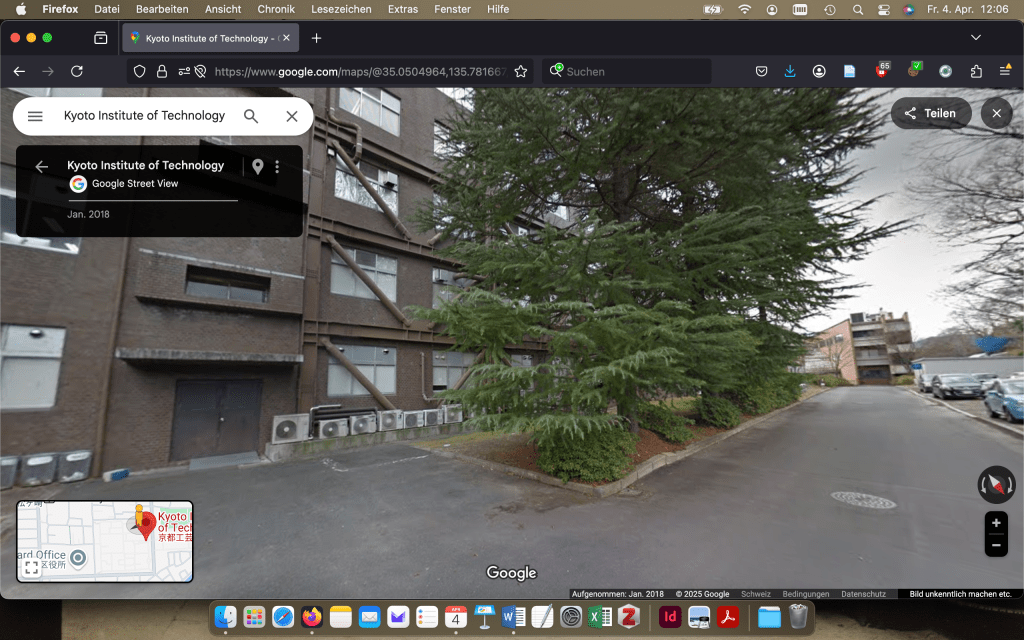Screen dimensions: 1024x640
Task: Open the Chronik menu in menu bar
Action: pyautogui.click(x=276, y=9)
